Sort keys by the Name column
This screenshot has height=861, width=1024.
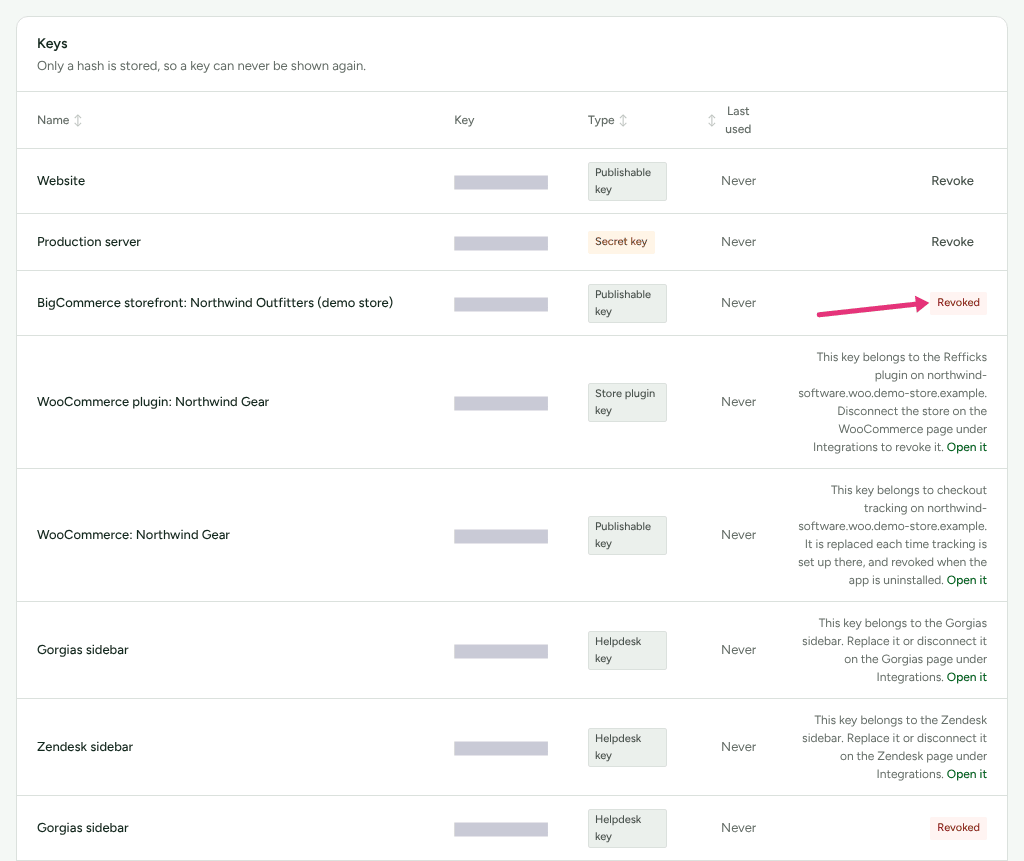point(78,120)
